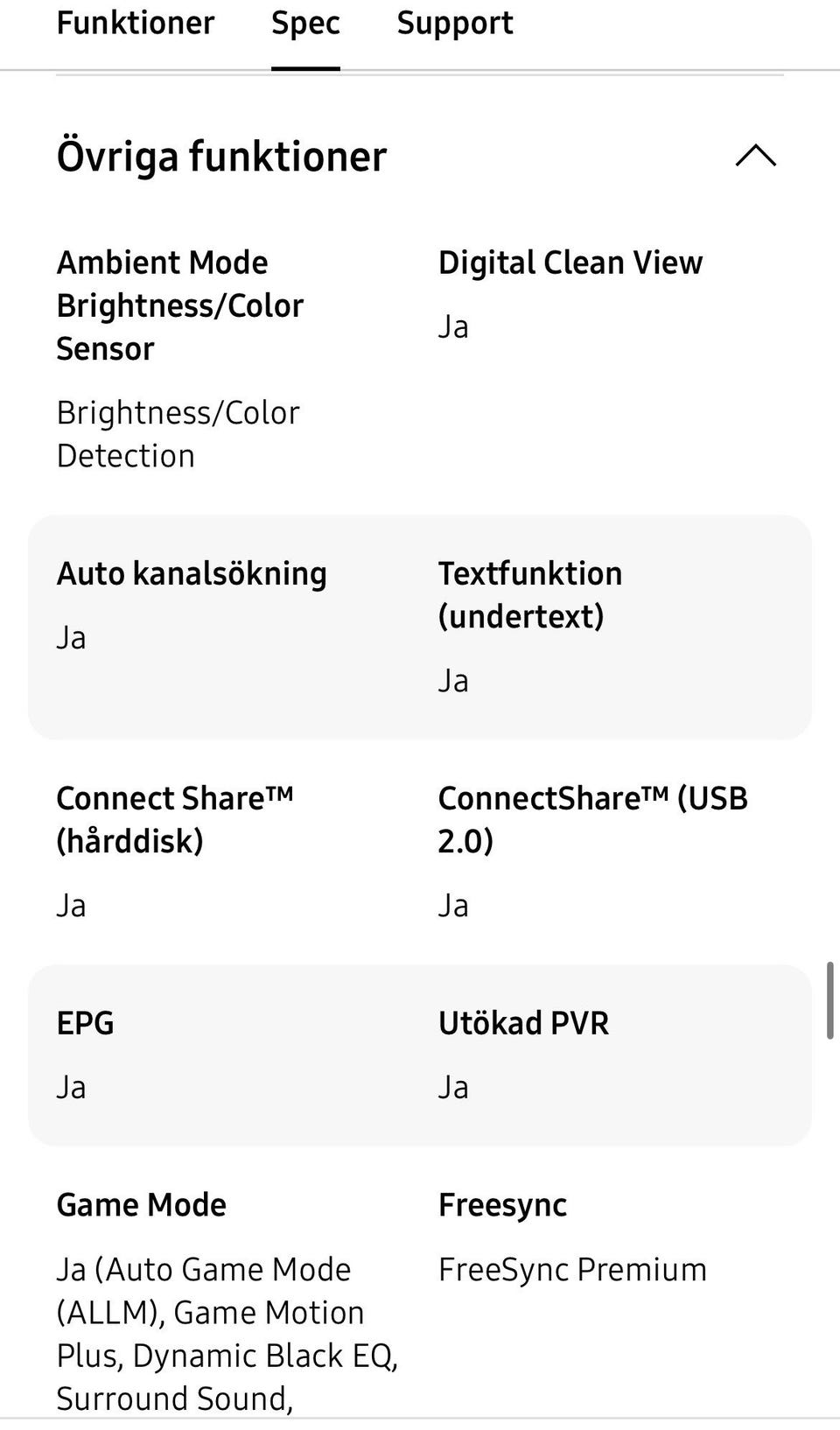Image resolution: width=840 pixels, height=1430 pixels.
Task: Select the EPG spec label
Action: coord(85,1023)
